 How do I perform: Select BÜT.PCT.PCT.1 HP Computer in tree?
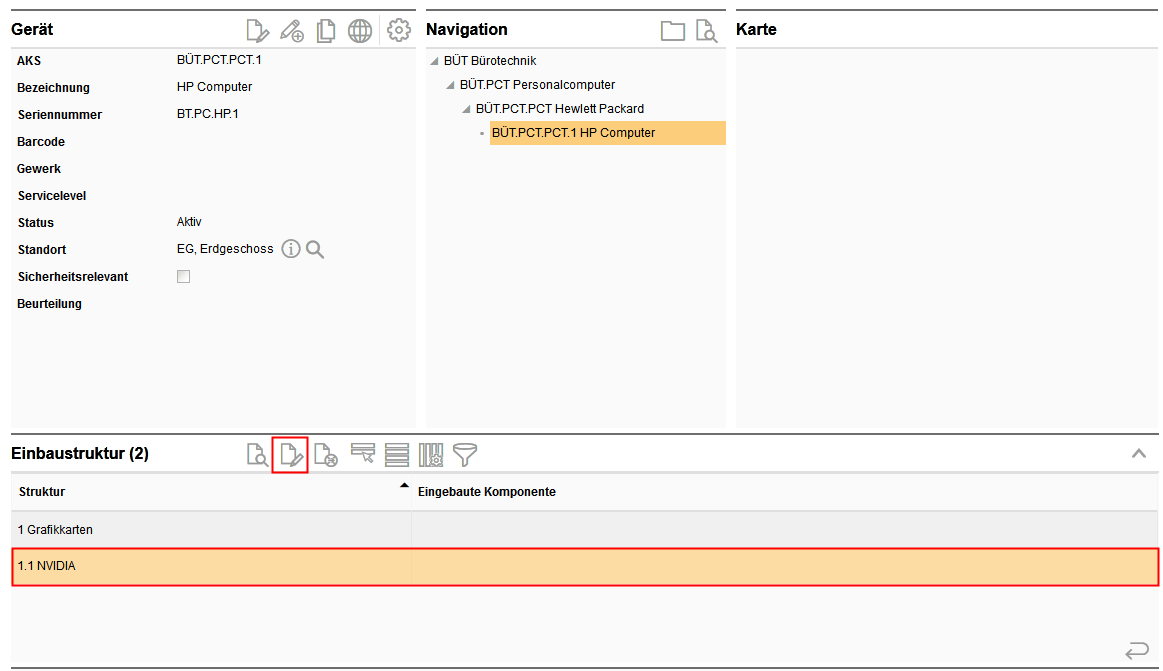coord(574,133)
